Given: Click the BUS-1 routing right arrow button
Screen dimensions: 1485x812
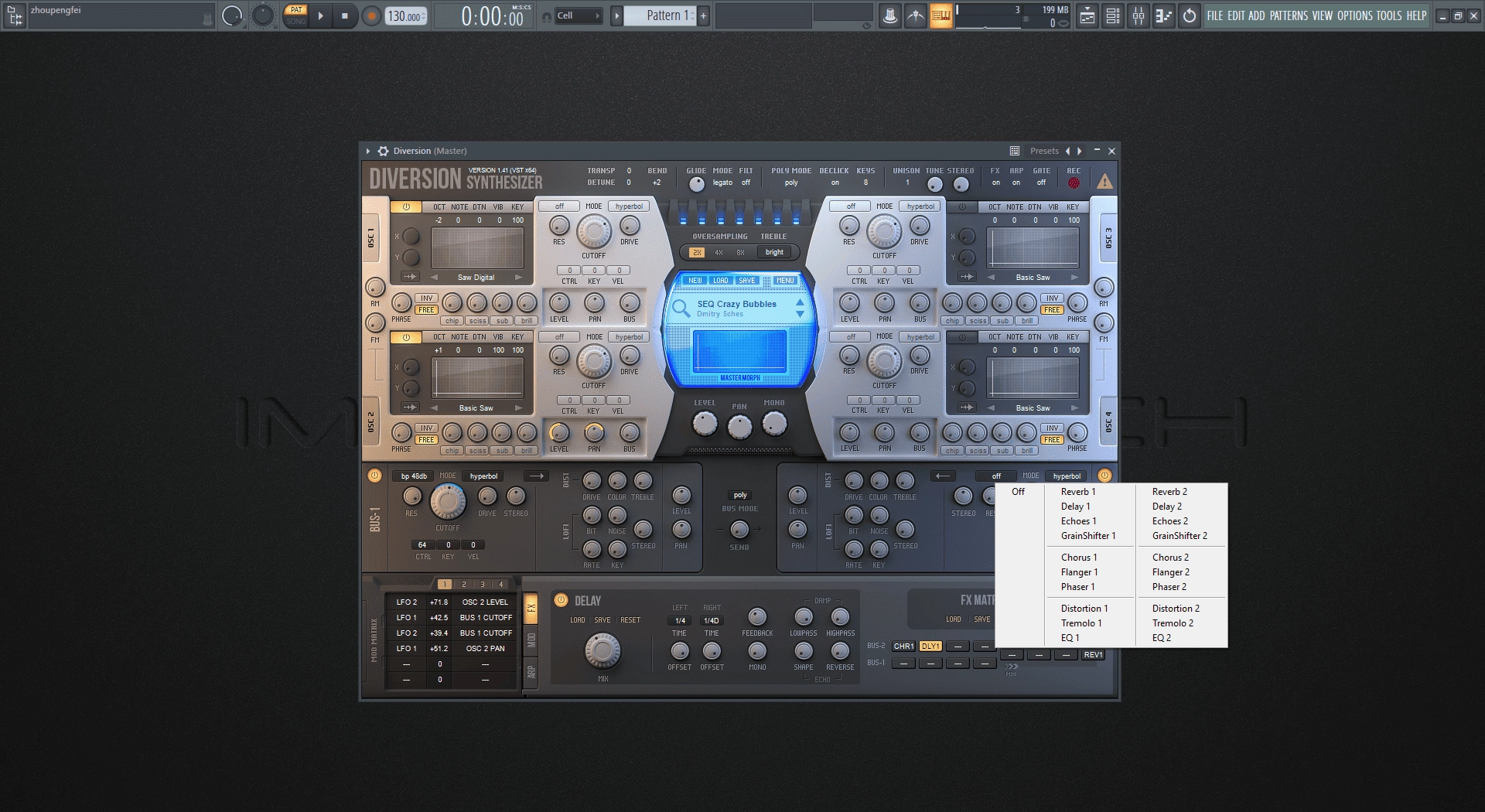Looking at the screenshot, I should tap(536, 476).
